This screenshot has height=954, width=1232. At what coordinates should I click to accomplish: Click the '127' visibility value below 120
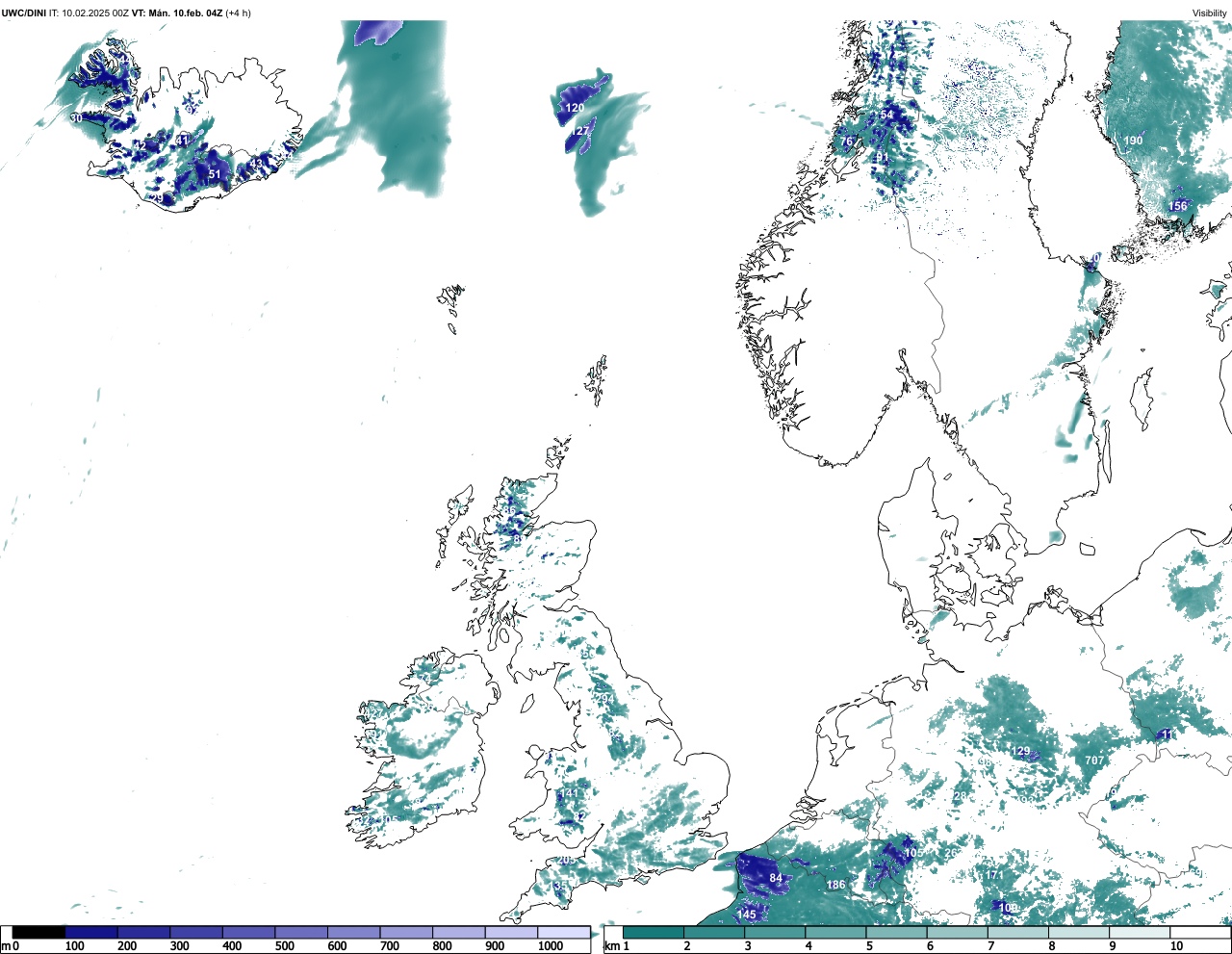(x=579, y=132)
